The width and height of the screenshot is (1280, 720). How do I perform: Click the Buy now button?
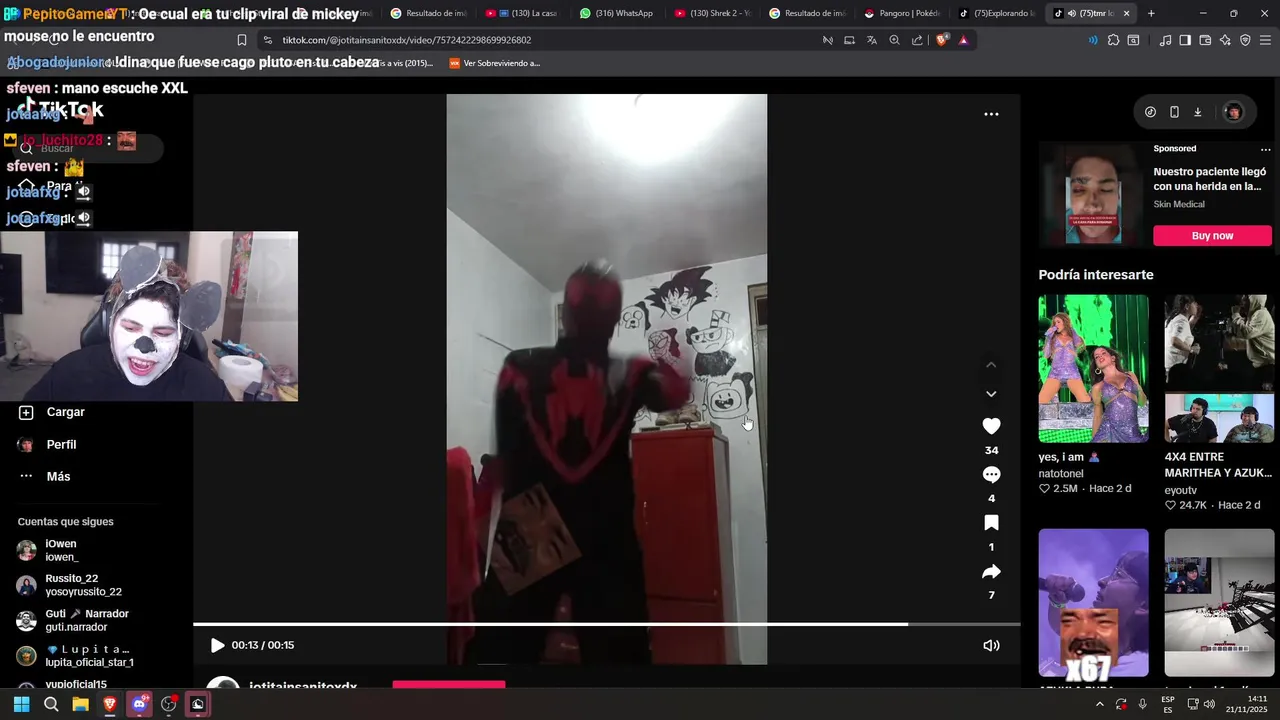coord(1212,236)
